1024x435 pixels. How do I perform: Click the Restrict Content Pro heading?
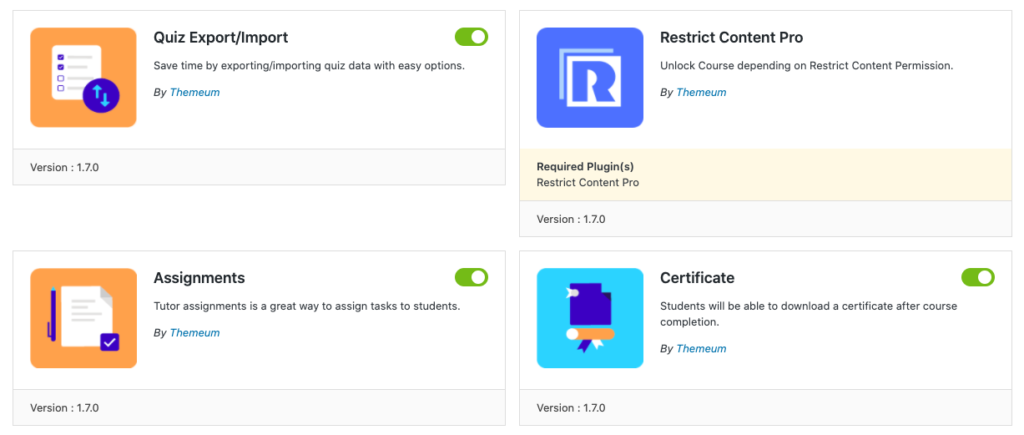click(731, 38)
